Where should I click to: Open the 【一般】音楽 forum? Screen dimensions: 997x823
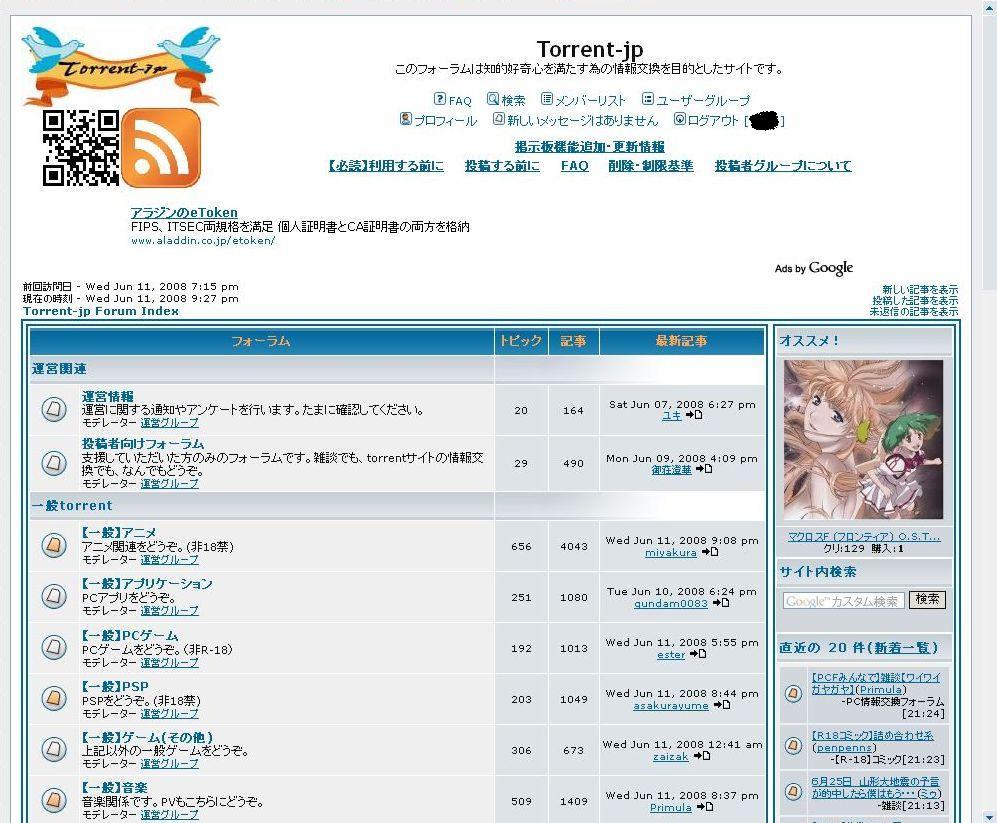click(114, 787)
